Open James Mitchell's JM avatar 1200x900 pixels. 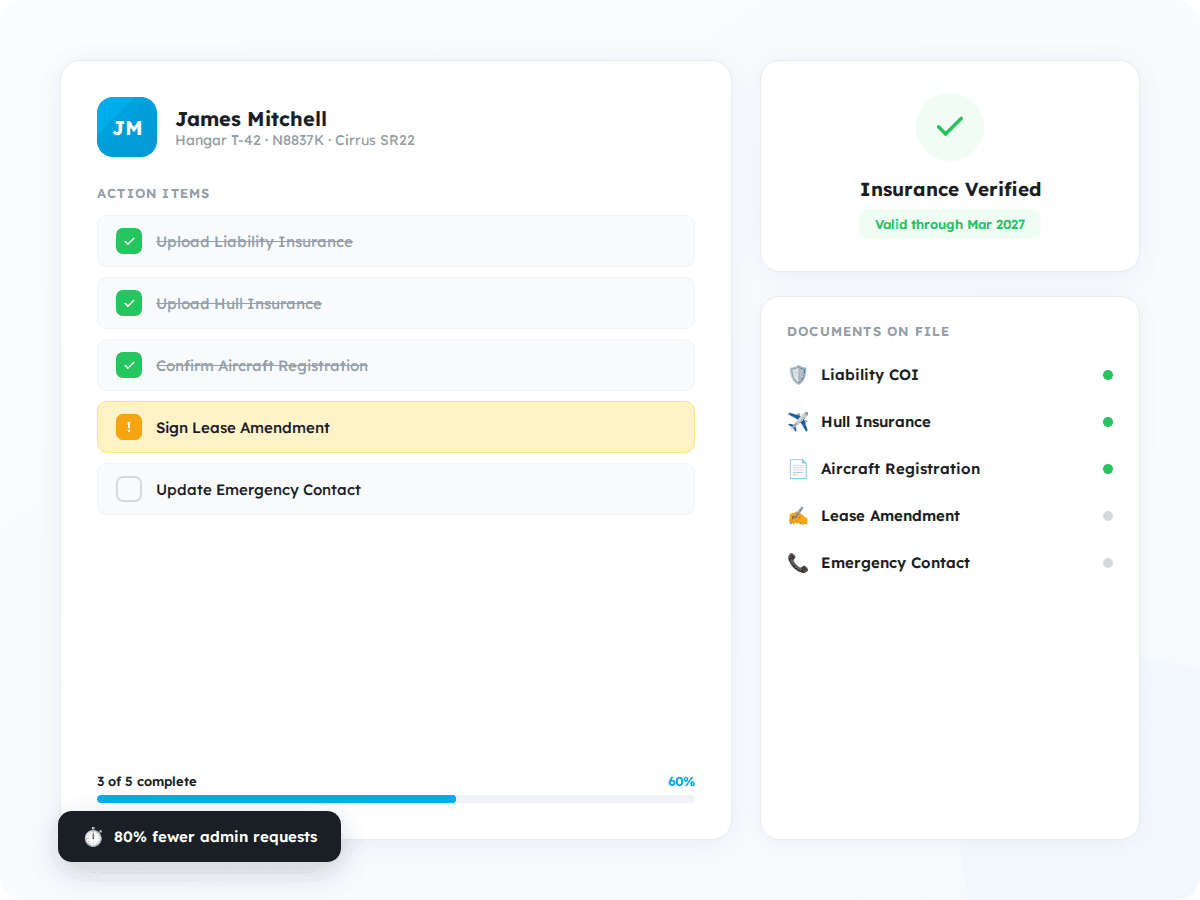tap(127, 127)
